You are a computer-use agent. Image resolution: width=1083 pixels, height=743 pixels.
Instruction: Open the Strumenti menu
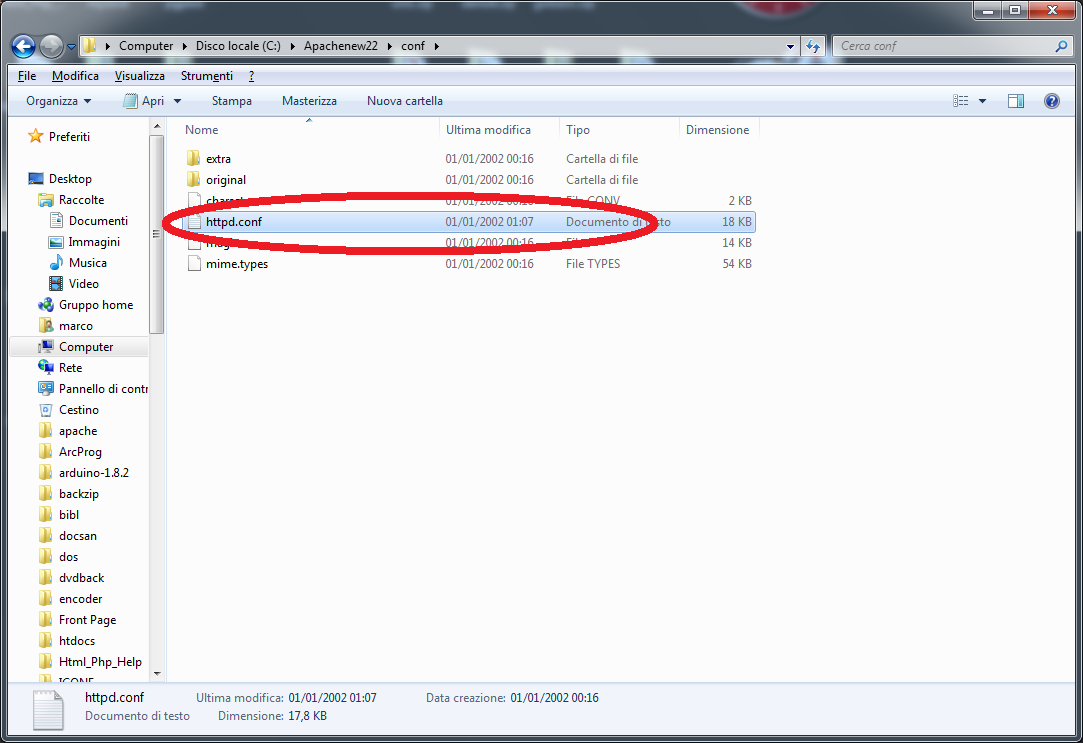point(206,76)
